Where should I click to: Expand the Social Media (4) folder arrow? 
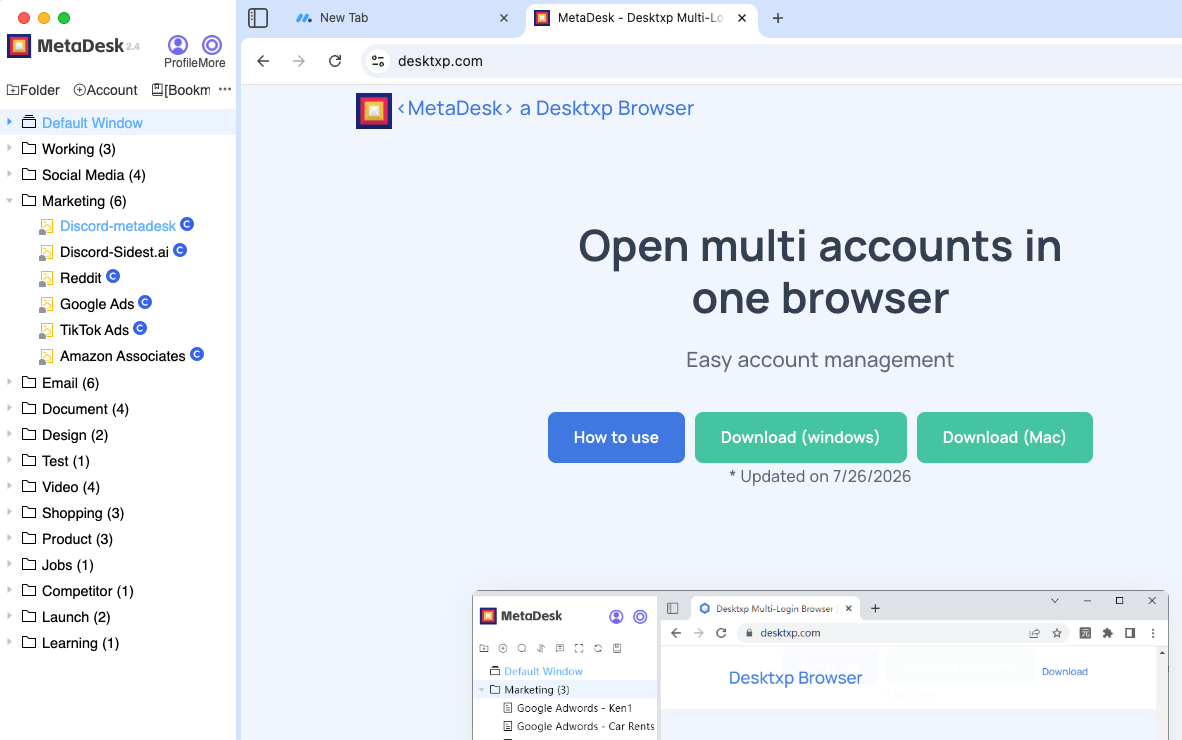pyautogui.click(x=10, y=174)
